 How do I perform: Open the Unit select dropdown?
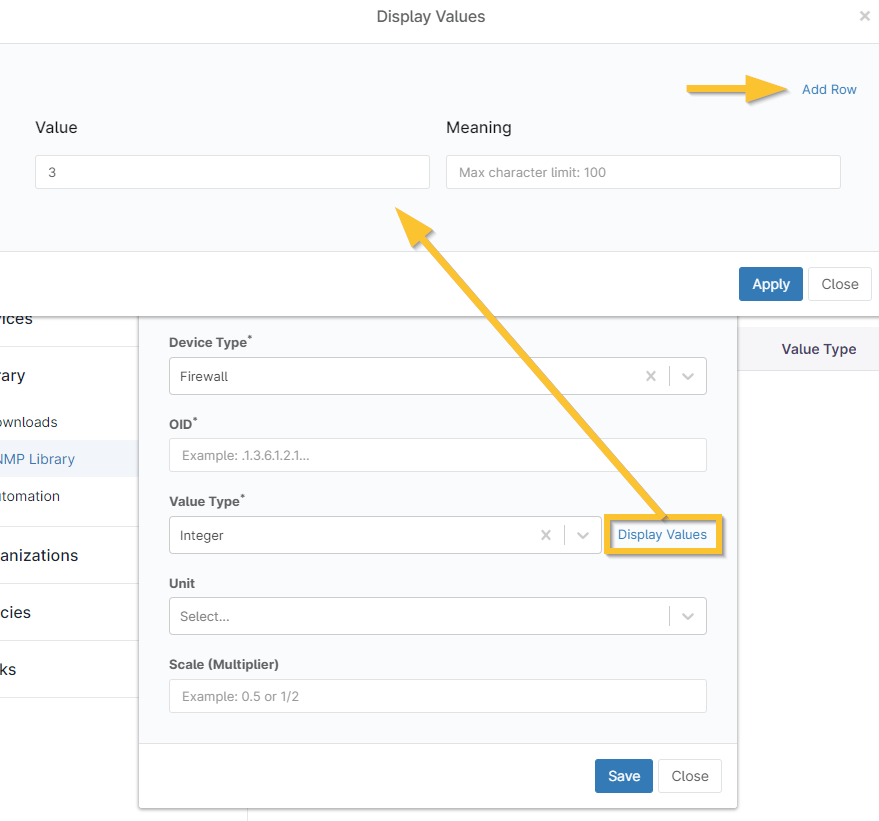[437, 616]
